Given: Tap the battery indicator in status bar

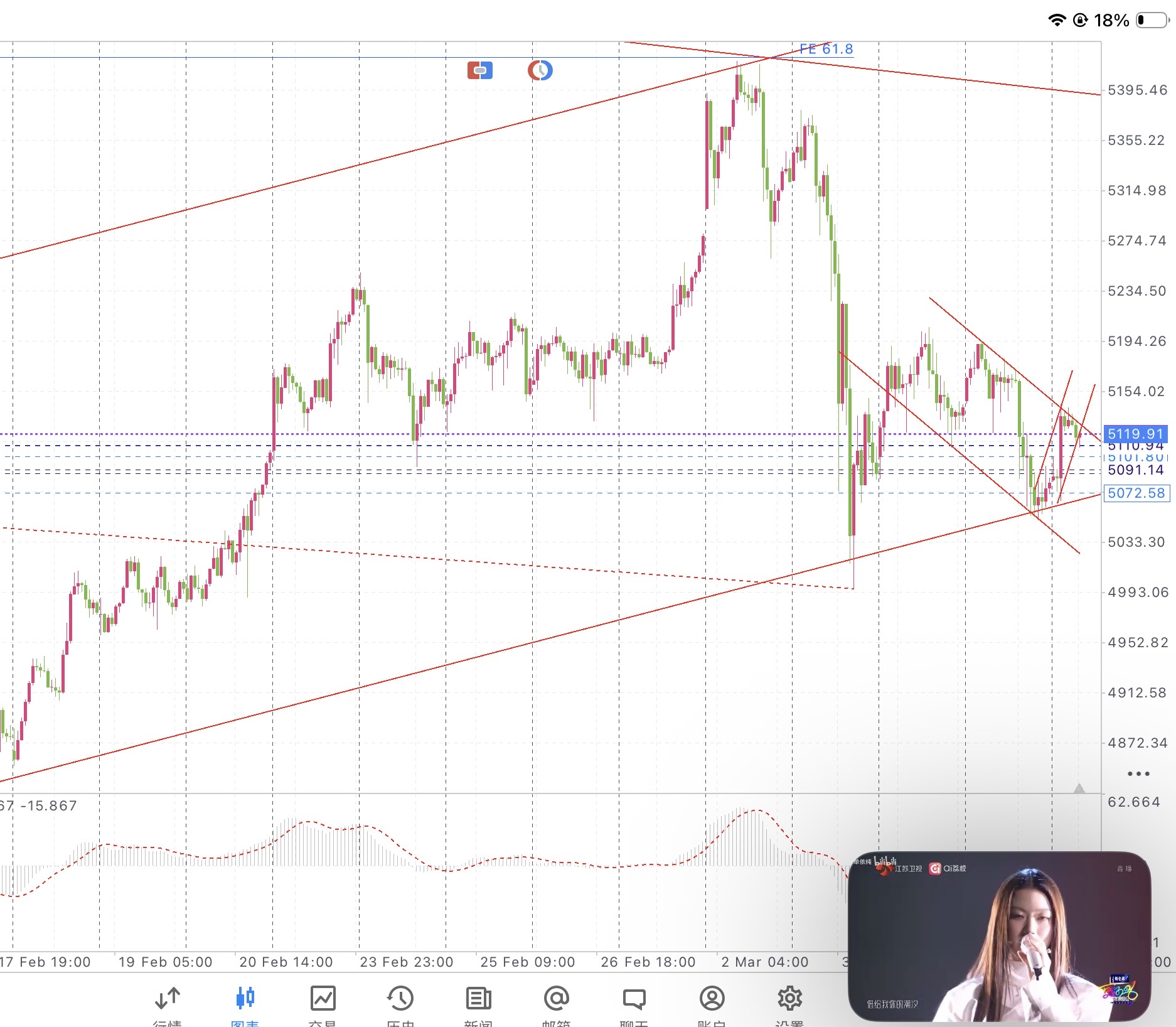Looking at the screenshot, I should 1152,20.
